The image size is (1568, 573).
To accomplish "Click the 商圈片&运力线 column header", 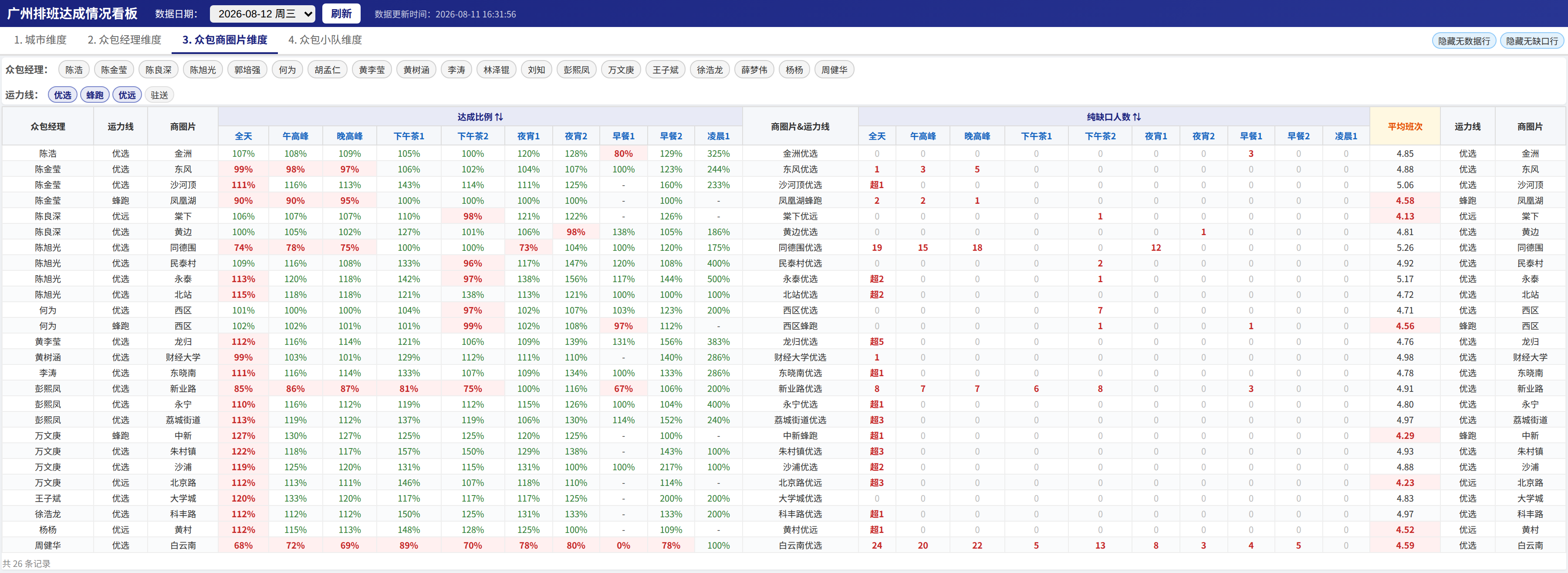I will pos(800,127).
